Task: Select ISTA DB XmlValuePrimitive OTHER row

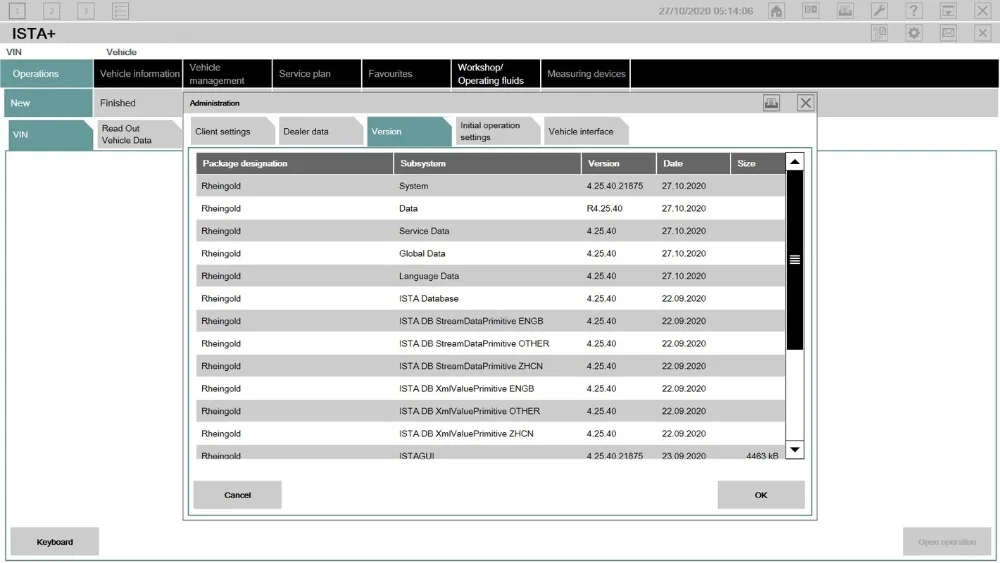Action: pyautogui.click(x=490, y=411)
